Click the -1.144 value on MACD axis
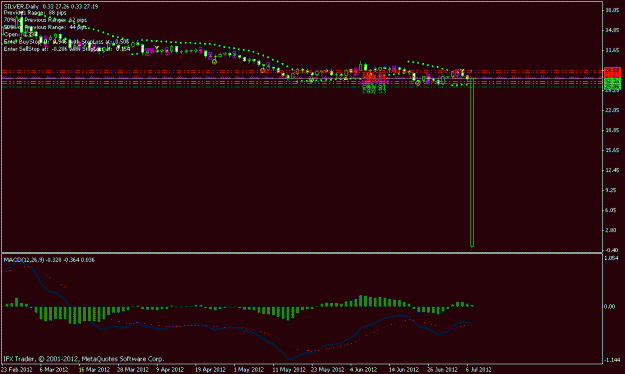 point(612,360)
